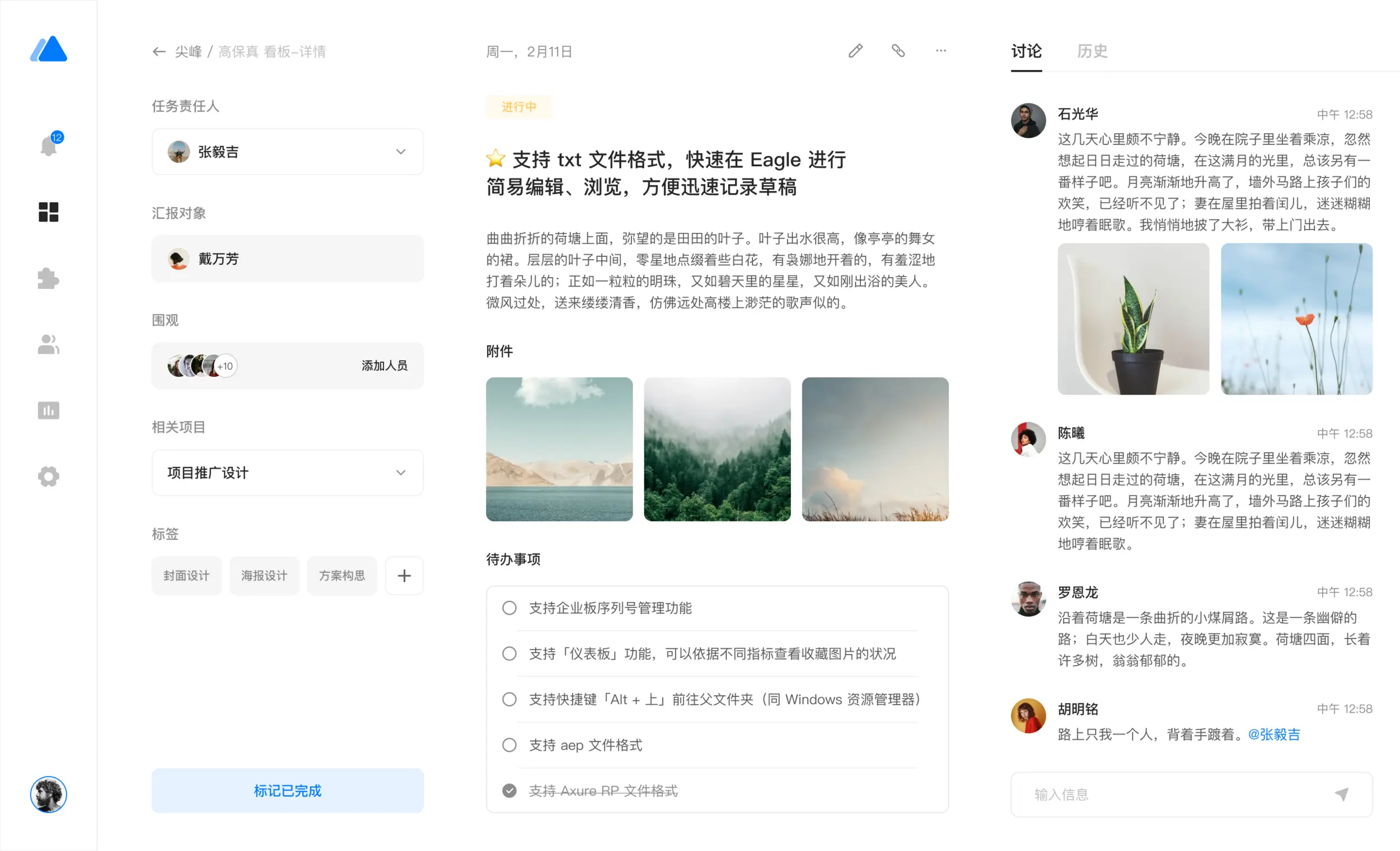Click the send message arrow icon

1341,794
